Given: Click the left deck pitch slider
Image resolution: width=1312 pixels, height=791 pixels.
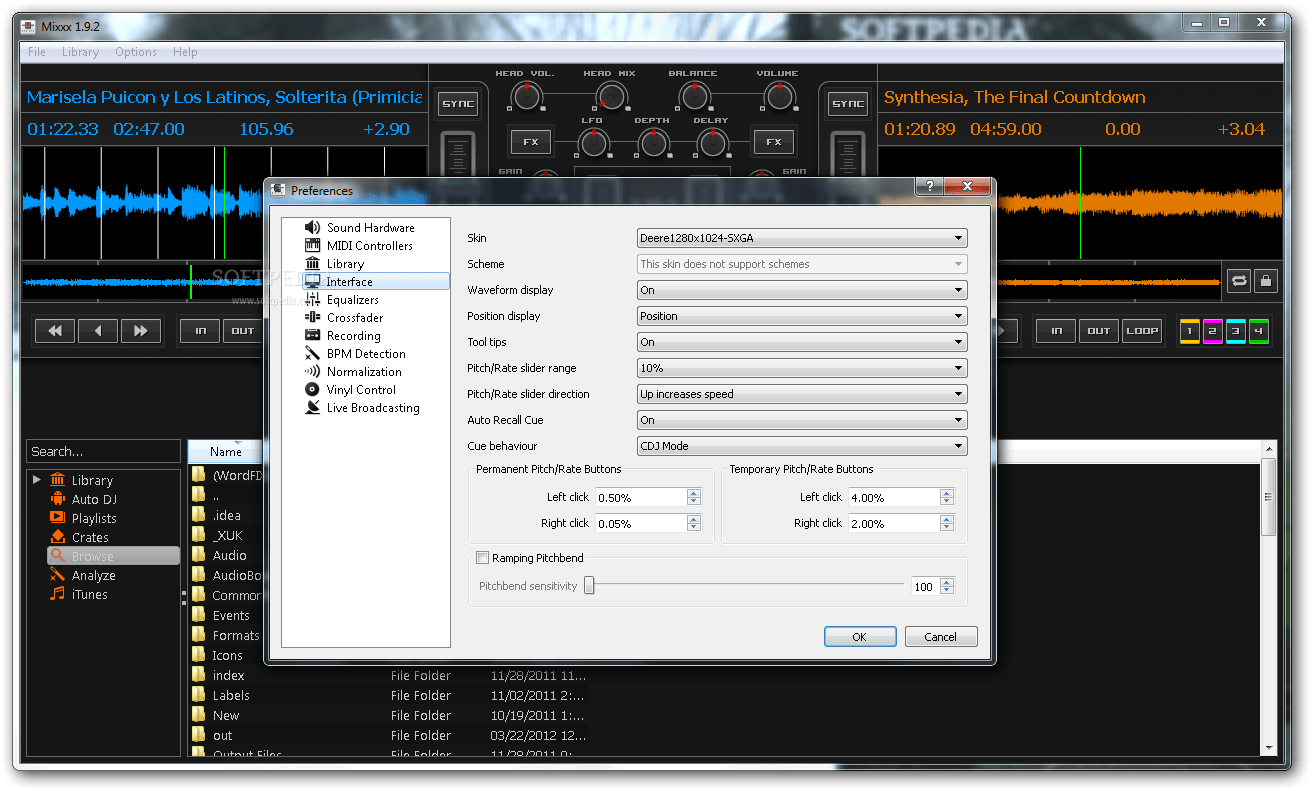Looking at the screenshot, I should pyautogui.click(x=459, y=155).
